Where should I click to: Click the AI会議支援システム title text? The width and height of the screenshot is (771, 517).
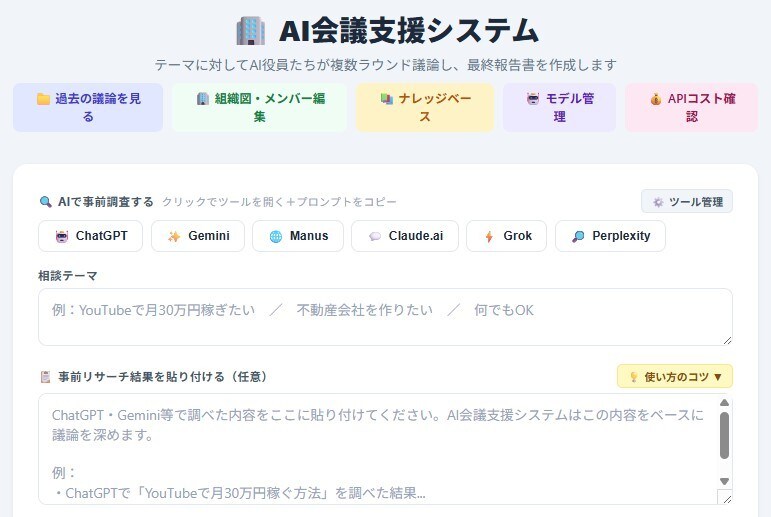409,31
